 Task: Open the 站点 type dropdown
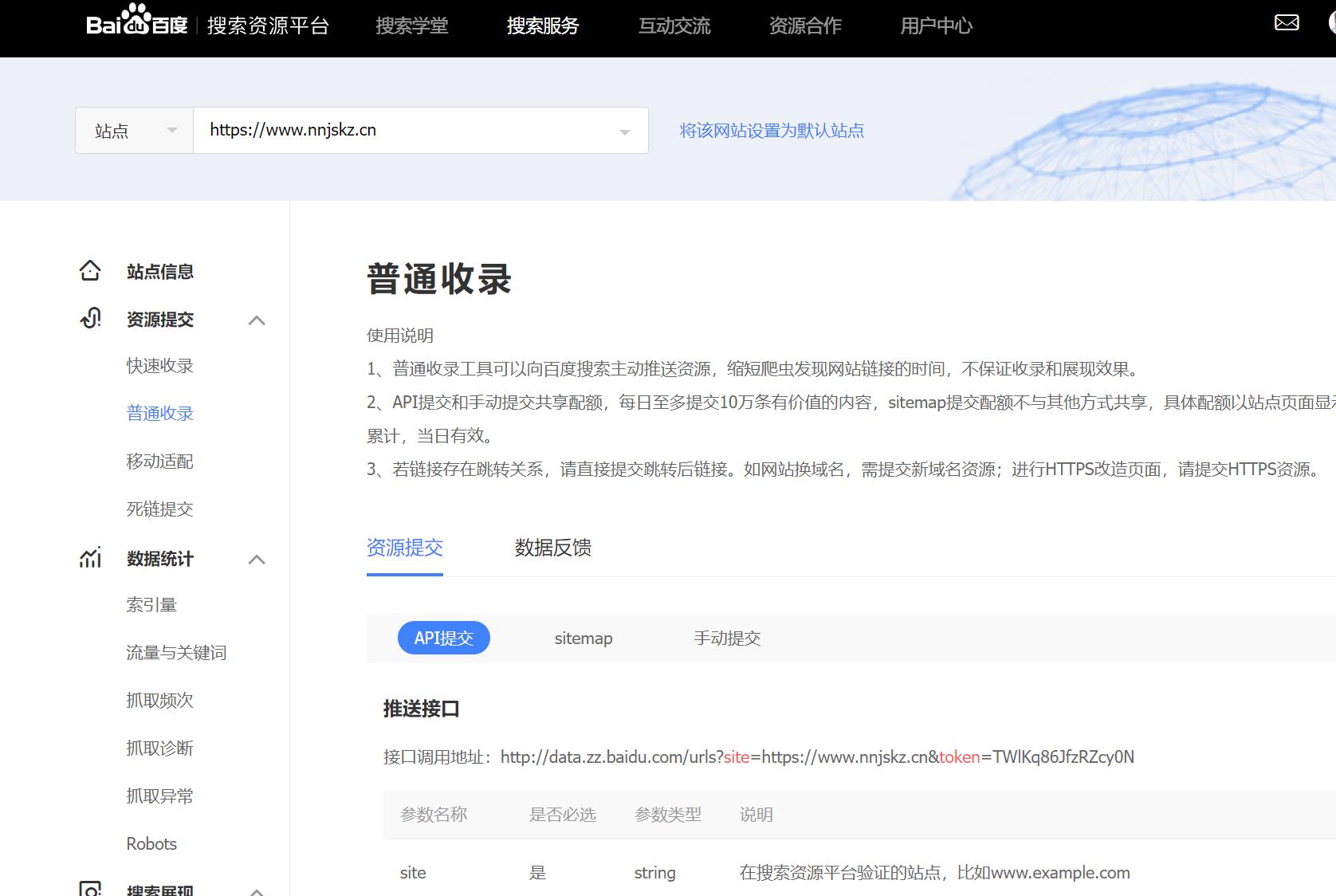pos(135,131)
